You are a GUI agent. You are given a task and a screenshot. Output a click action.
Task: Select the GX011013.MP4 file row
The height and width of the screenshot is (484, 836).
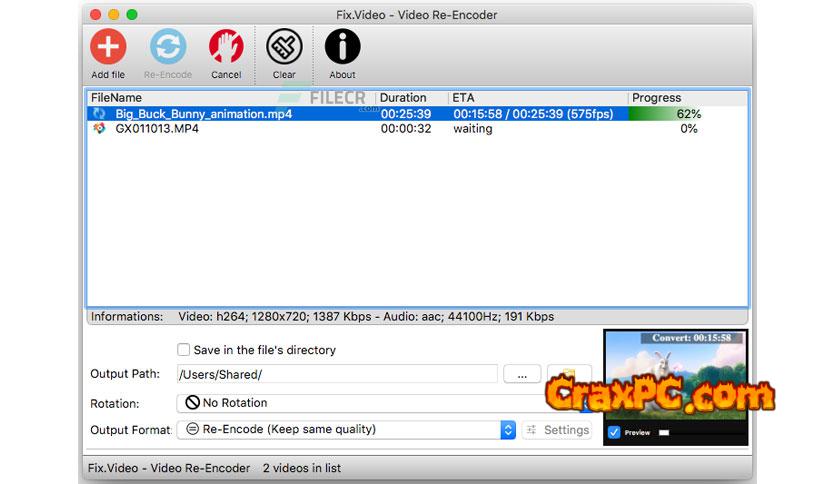[417, 128]
